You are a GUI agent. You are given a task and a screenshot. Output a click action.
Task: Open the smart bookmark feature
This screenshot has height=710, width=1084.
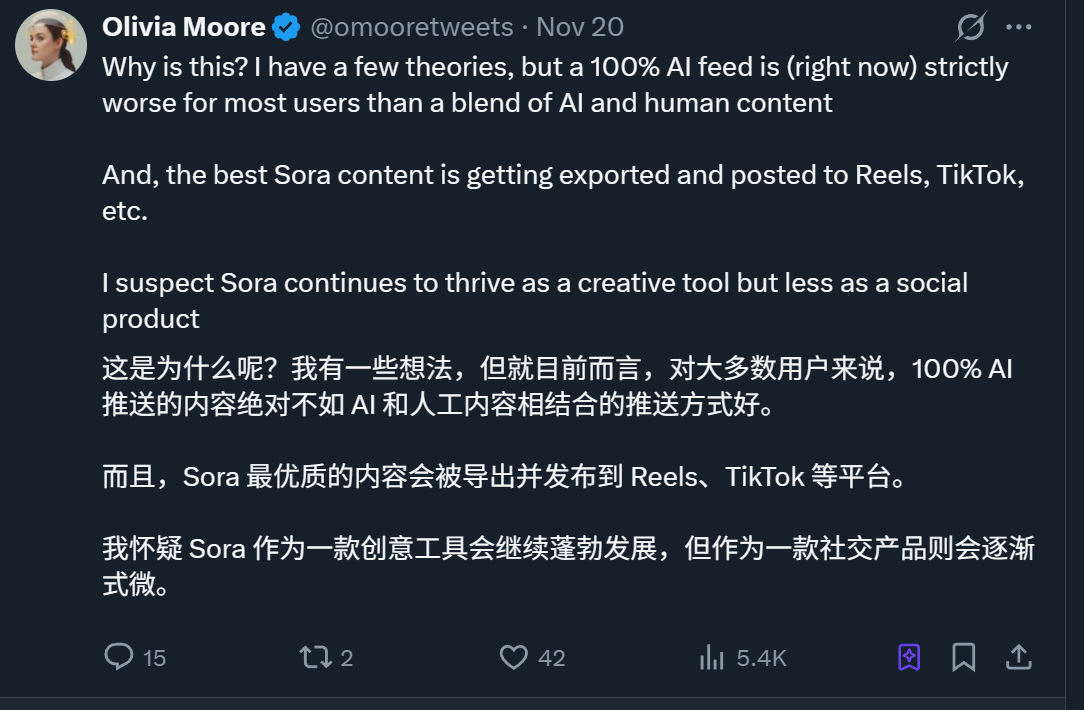pyautogui.click(x=906, y=657)
